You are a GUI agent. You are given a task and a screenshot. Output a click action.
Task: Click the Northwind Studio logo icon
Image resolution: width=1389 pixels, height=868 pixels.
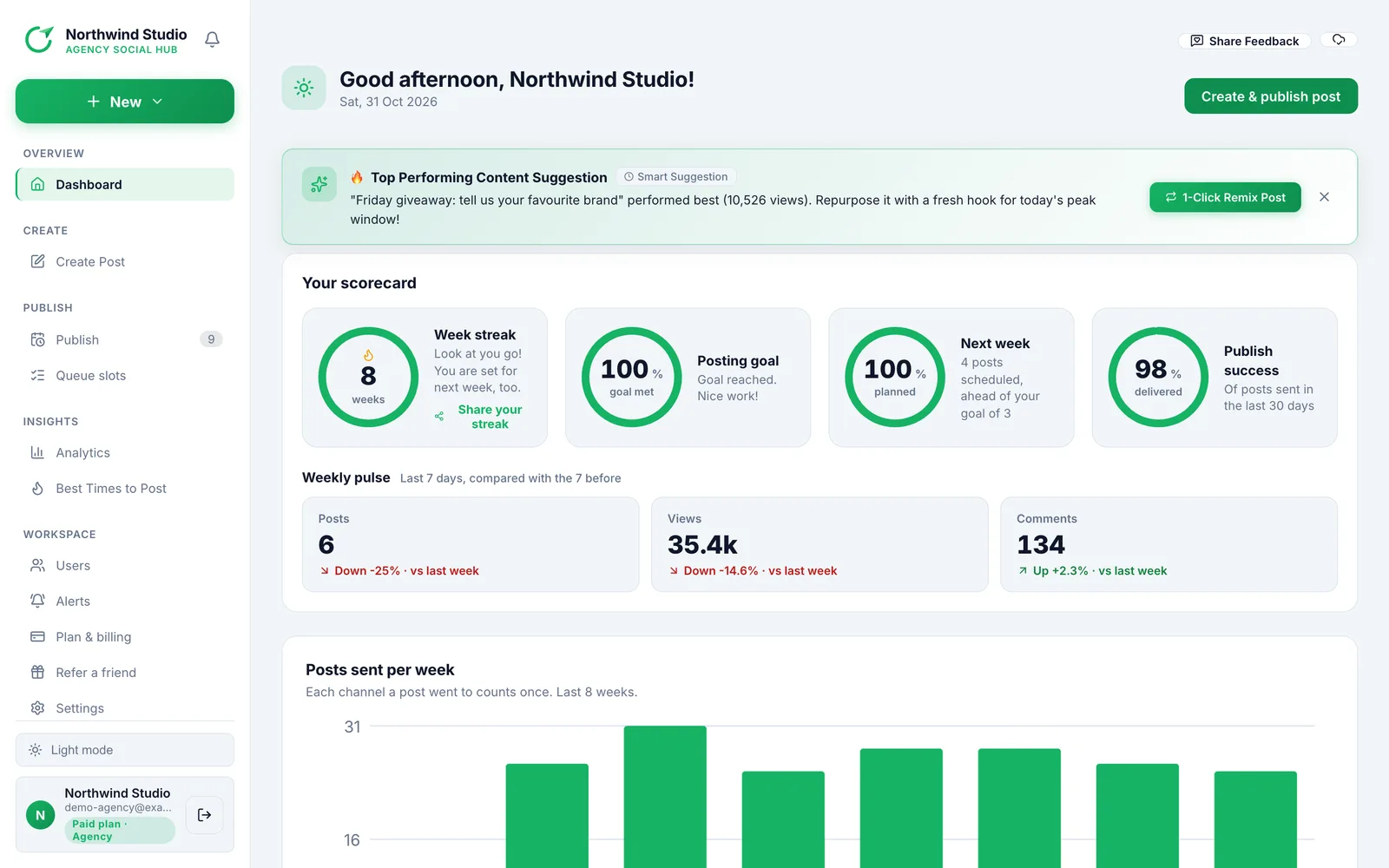(x=39, y=39)
